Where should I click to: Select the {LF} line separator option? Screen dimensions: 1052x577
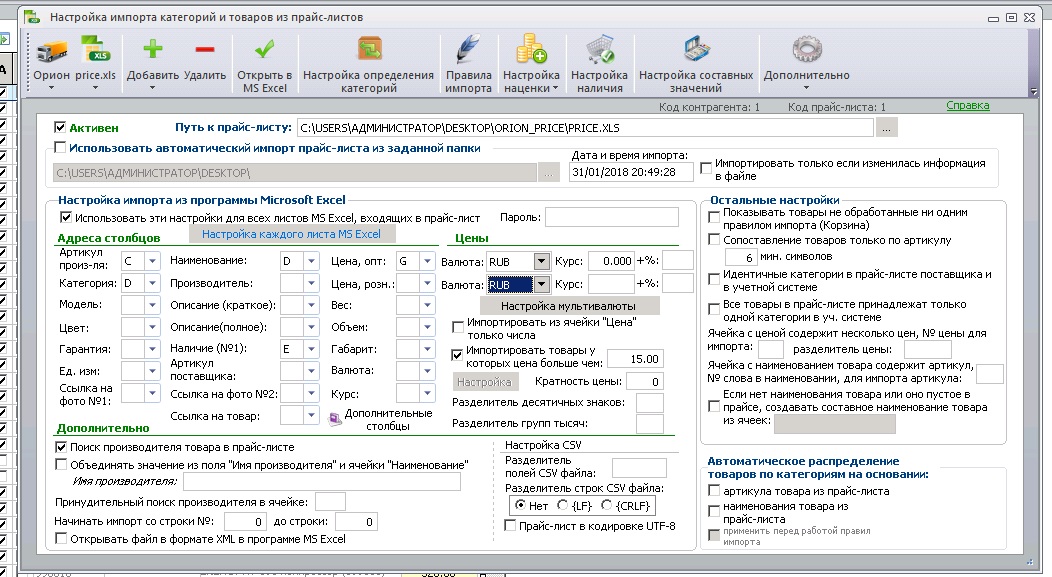pos(562,505)
